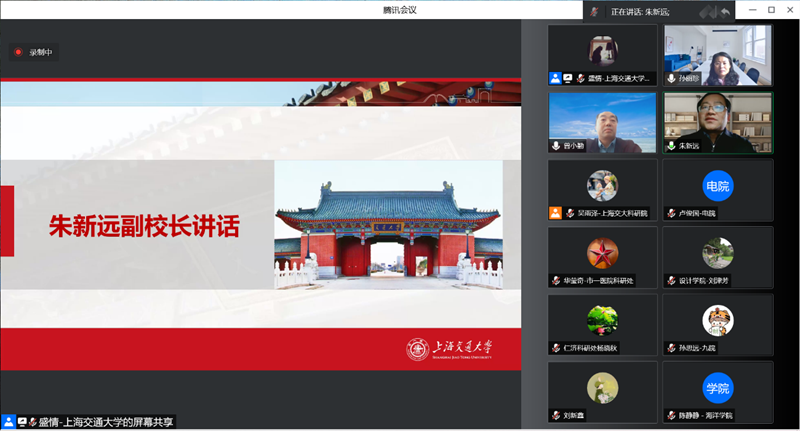This screenshot has height=431, width=800.
Task: Select the blue 电院 avatar
Action: [x=717, y=186]
